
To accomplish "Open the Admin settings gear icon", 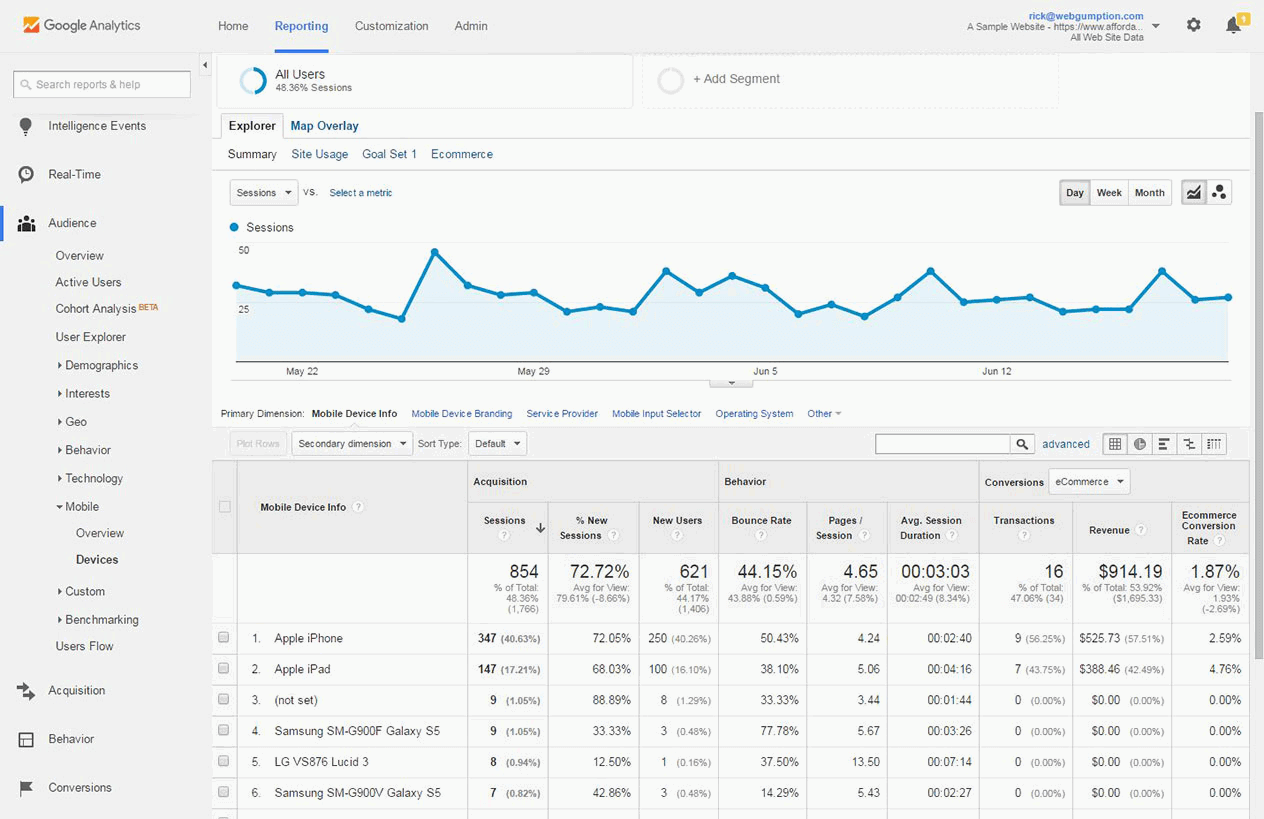I will tap(1193, 25).
